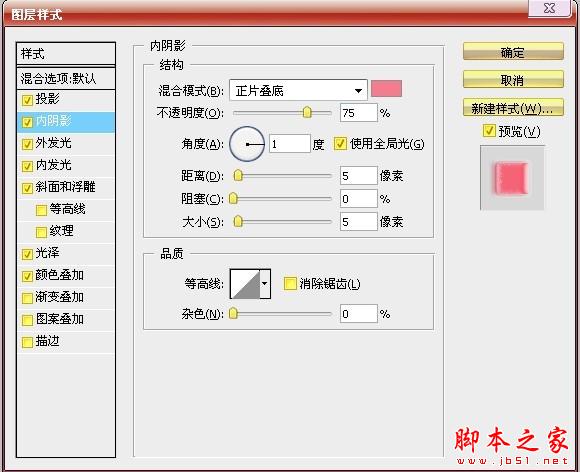Screen dimensions: 580x472
Task: Enable 消除锯齿(L) checkbox
Action: [x=290, y=284]
